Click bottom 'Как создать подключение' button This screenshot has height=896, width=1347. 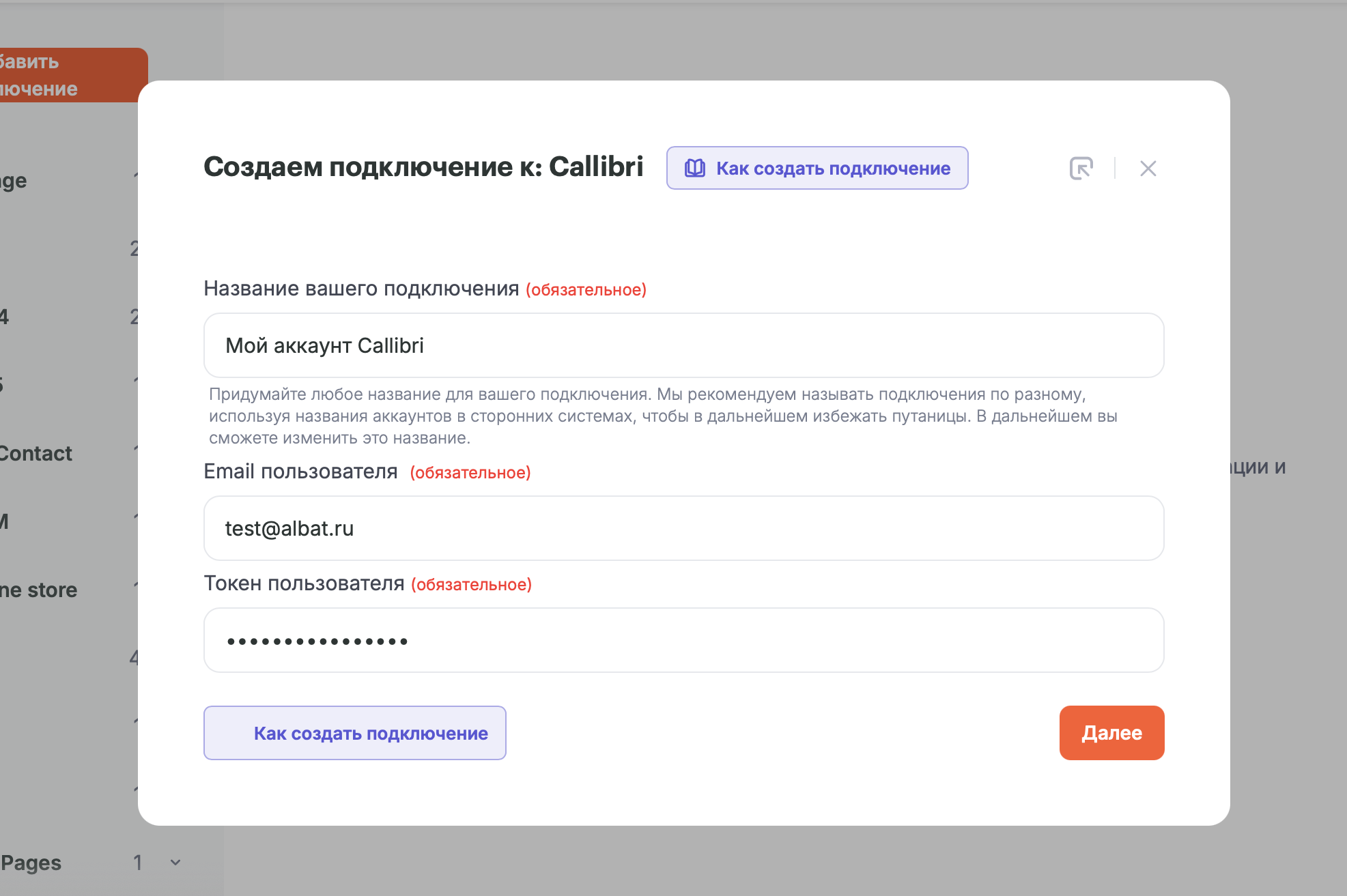click(x=355, y=733)
